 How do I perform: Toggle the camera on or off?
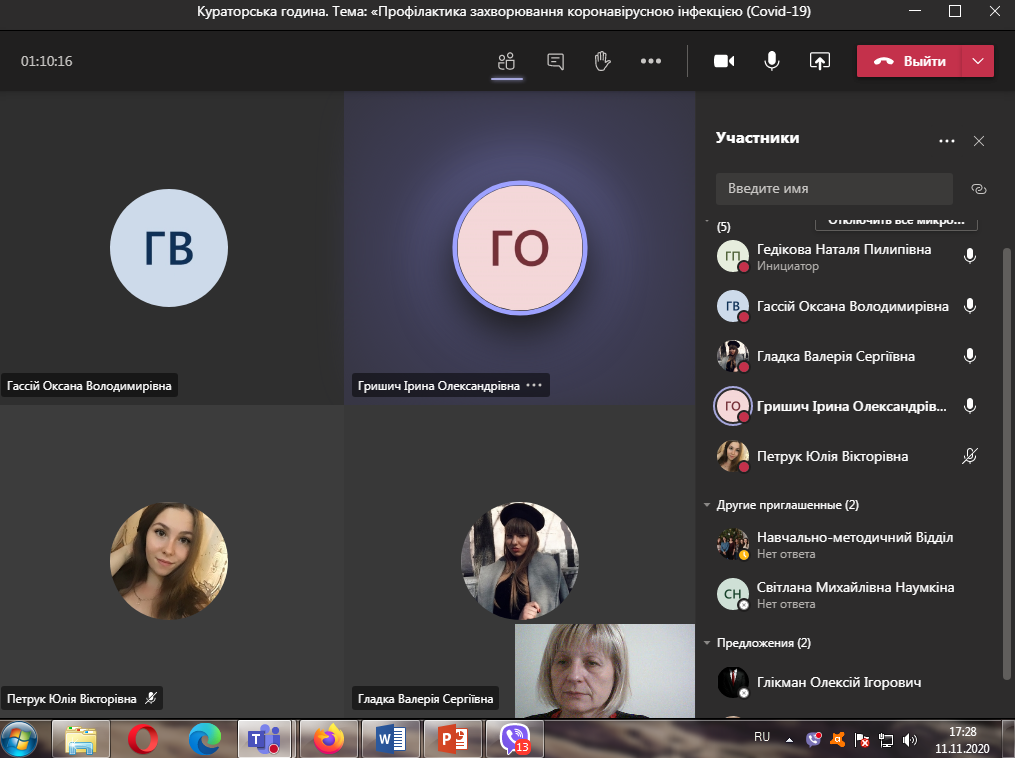(724, 61)
